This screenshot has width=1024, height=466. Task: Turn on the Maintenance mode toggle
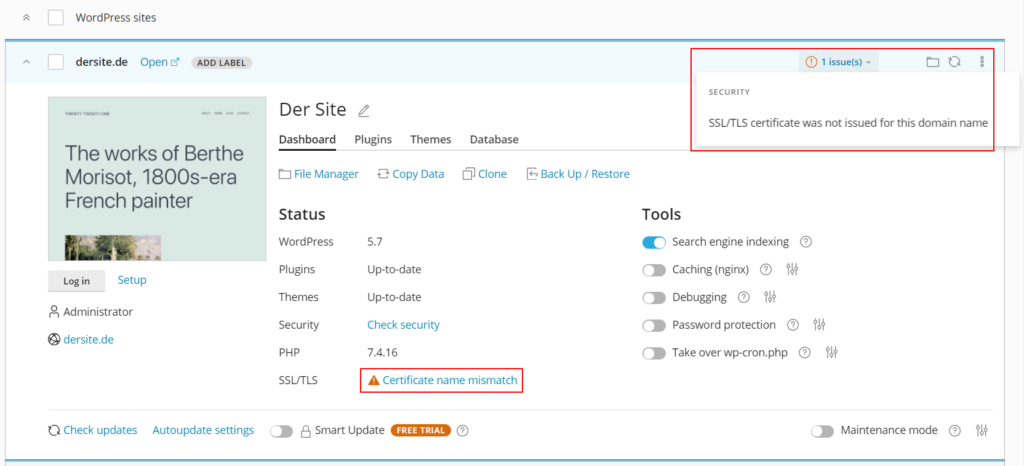coord(823,431)
